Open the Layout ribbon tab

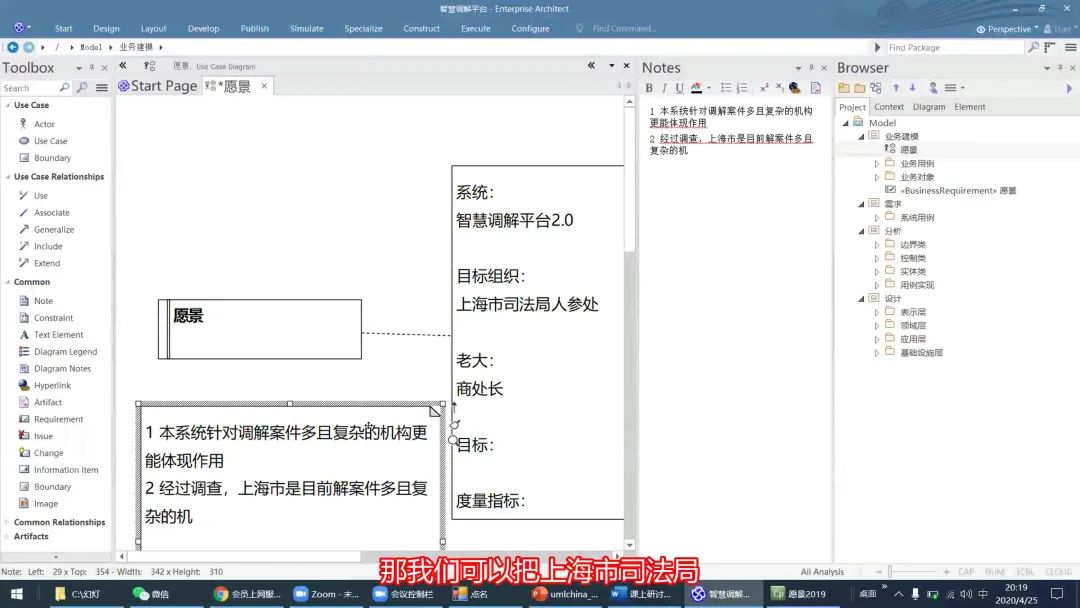154,29
